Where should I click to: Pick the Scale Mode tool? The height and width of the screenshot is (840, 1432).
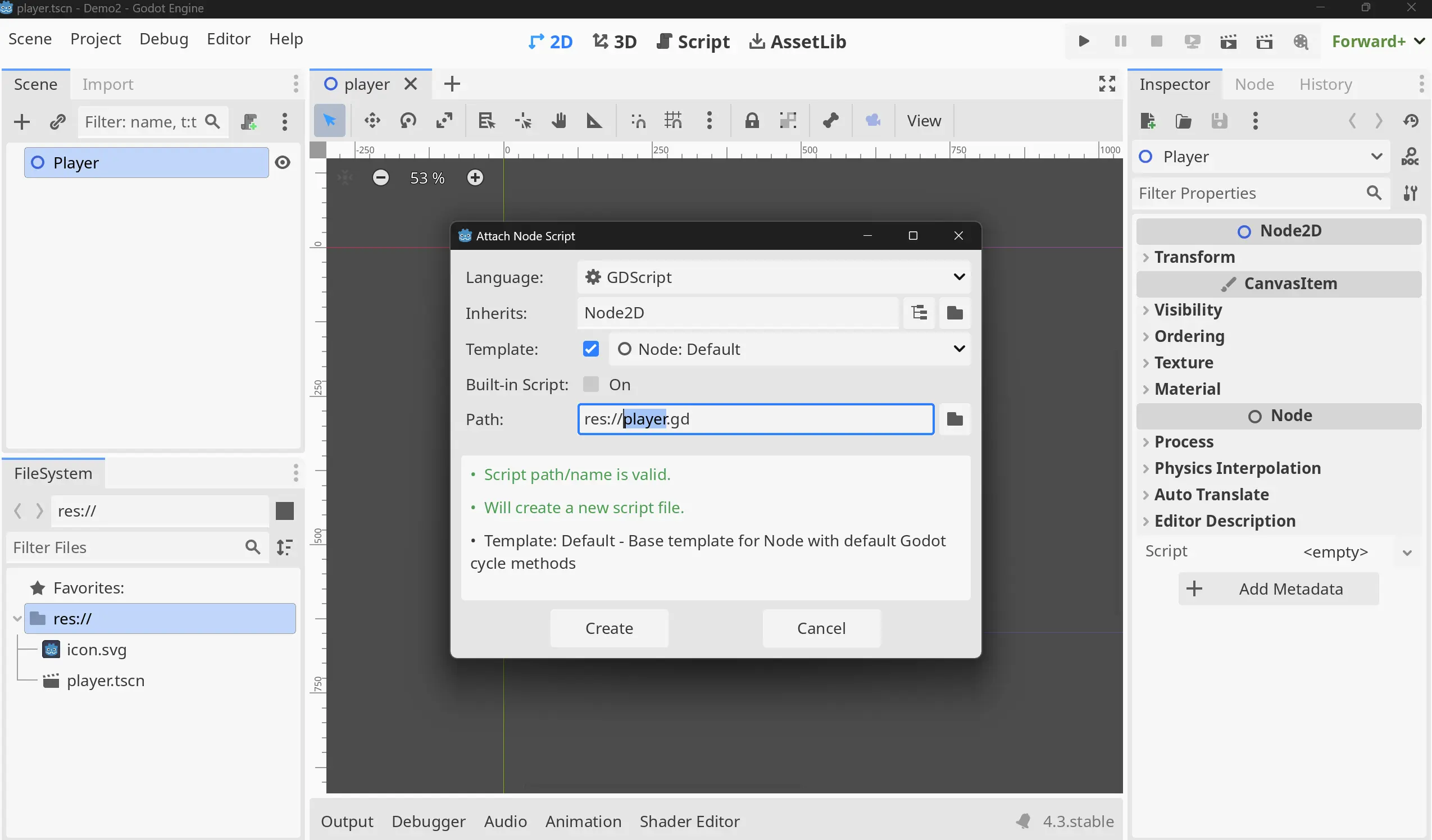click(x=444, y=120)
